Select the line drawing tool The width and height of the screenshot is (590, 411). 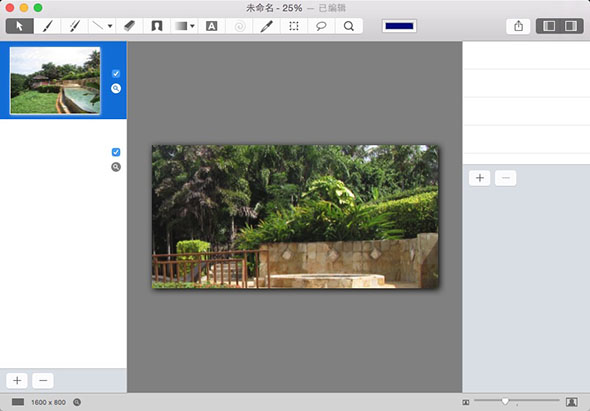[x=98, y=26]
